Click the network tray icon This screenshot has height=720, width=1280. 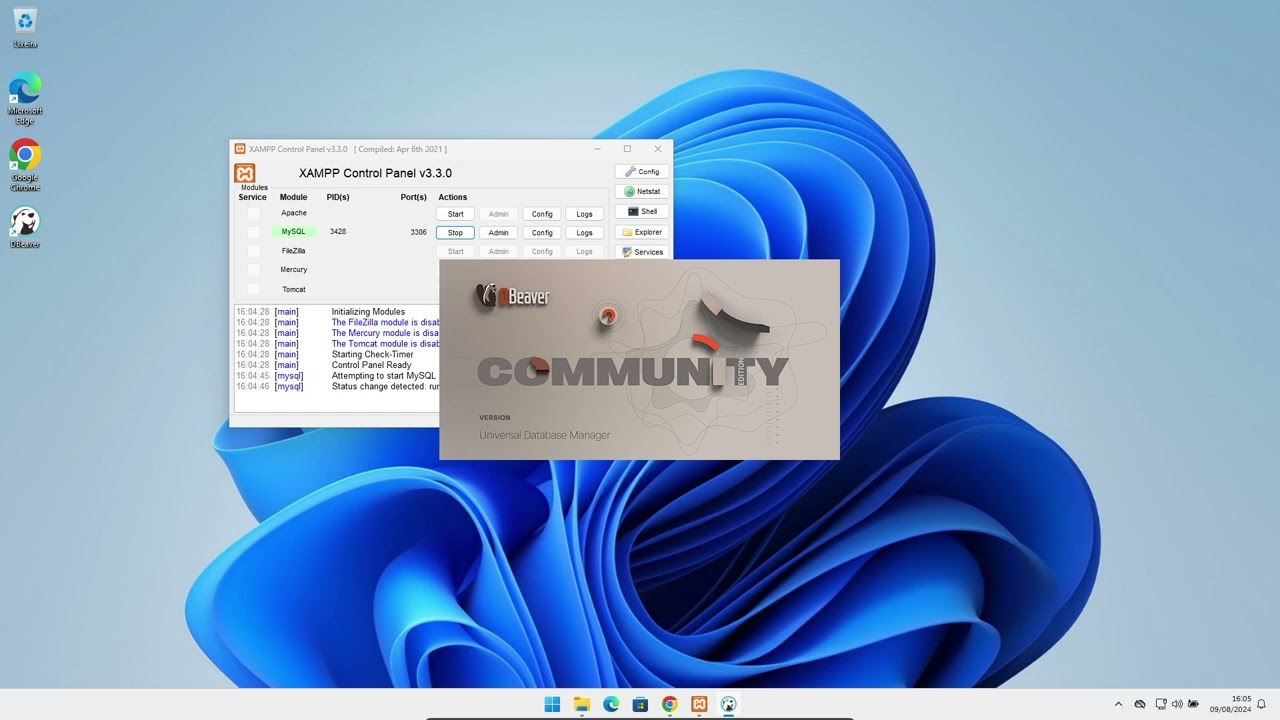pyautogui.click(x=1161, y=704)
